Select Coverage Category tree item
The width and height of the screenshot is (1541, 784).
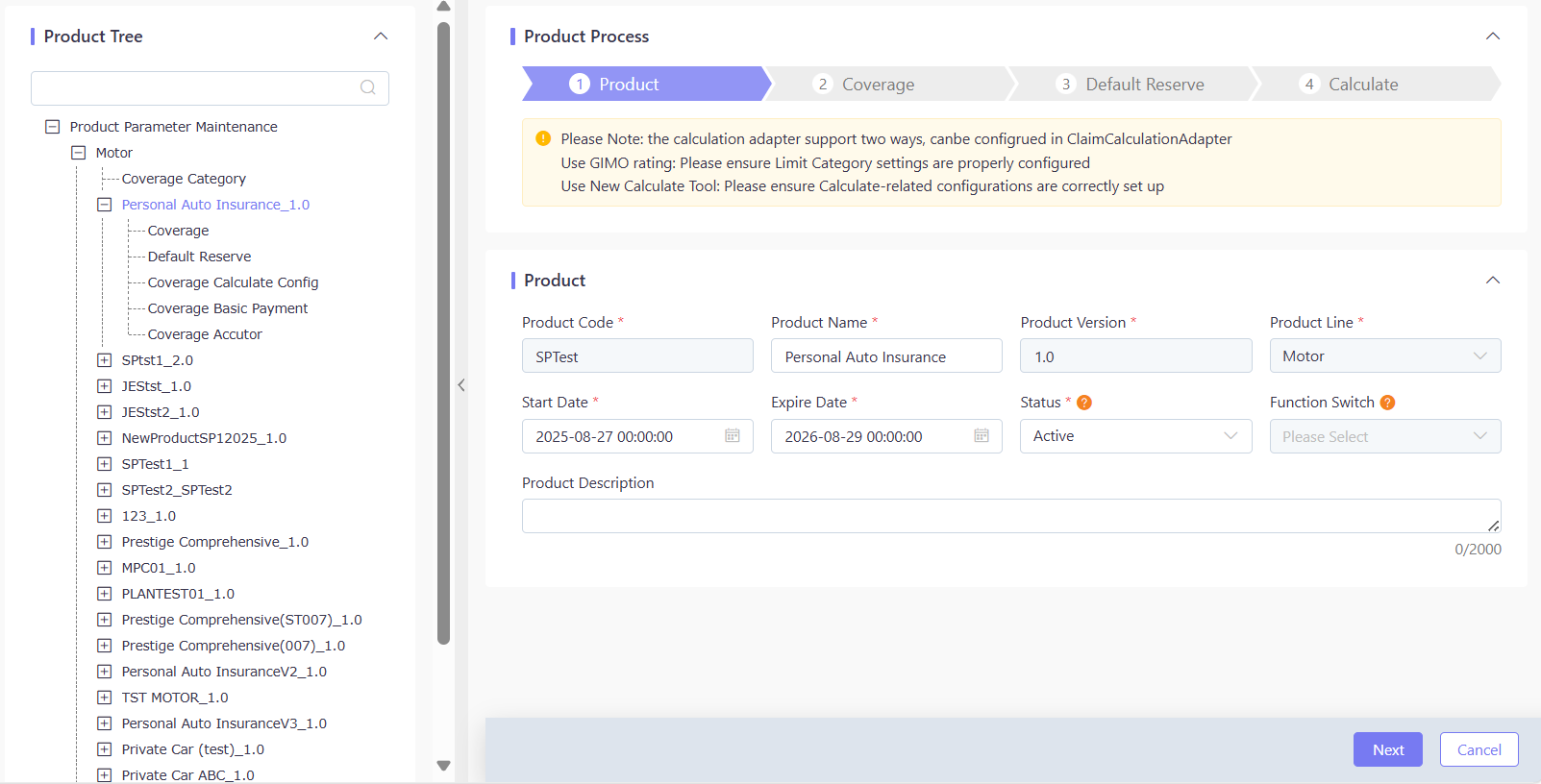pyautogui.click(x=184, y=179)
